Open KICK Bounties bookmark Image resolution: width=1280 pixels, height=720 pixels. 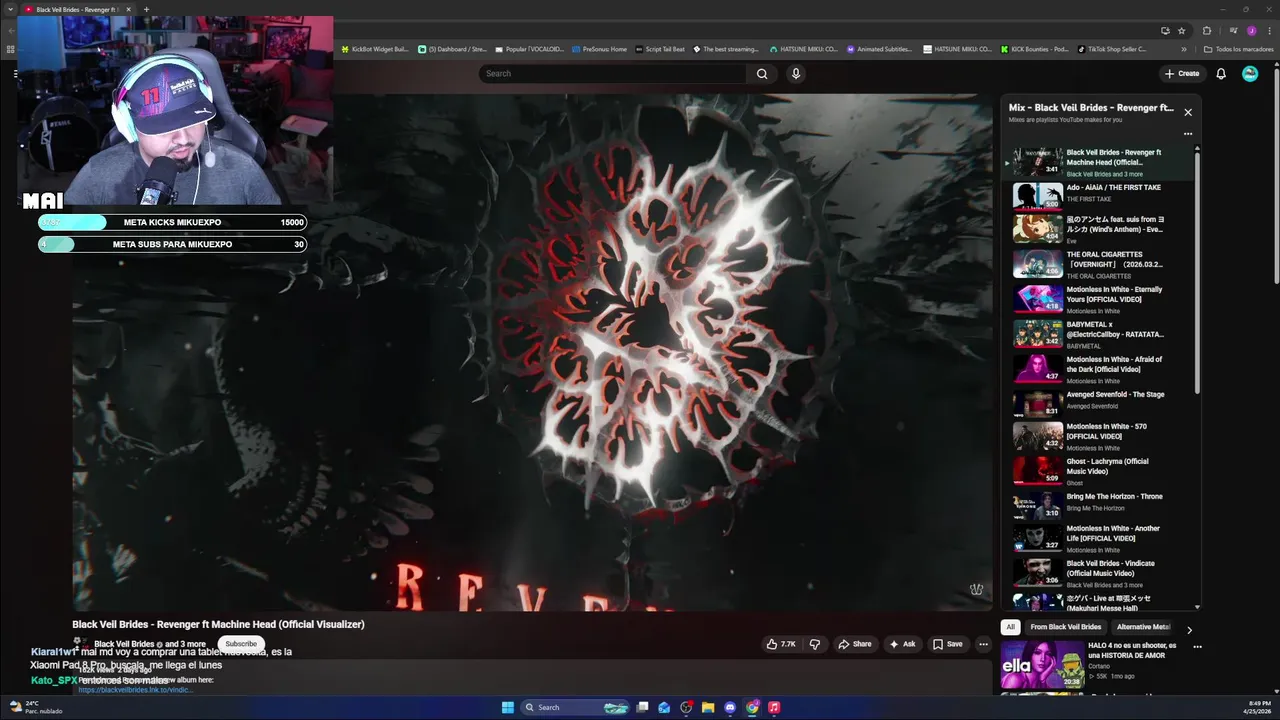(x=1035, y=49)
